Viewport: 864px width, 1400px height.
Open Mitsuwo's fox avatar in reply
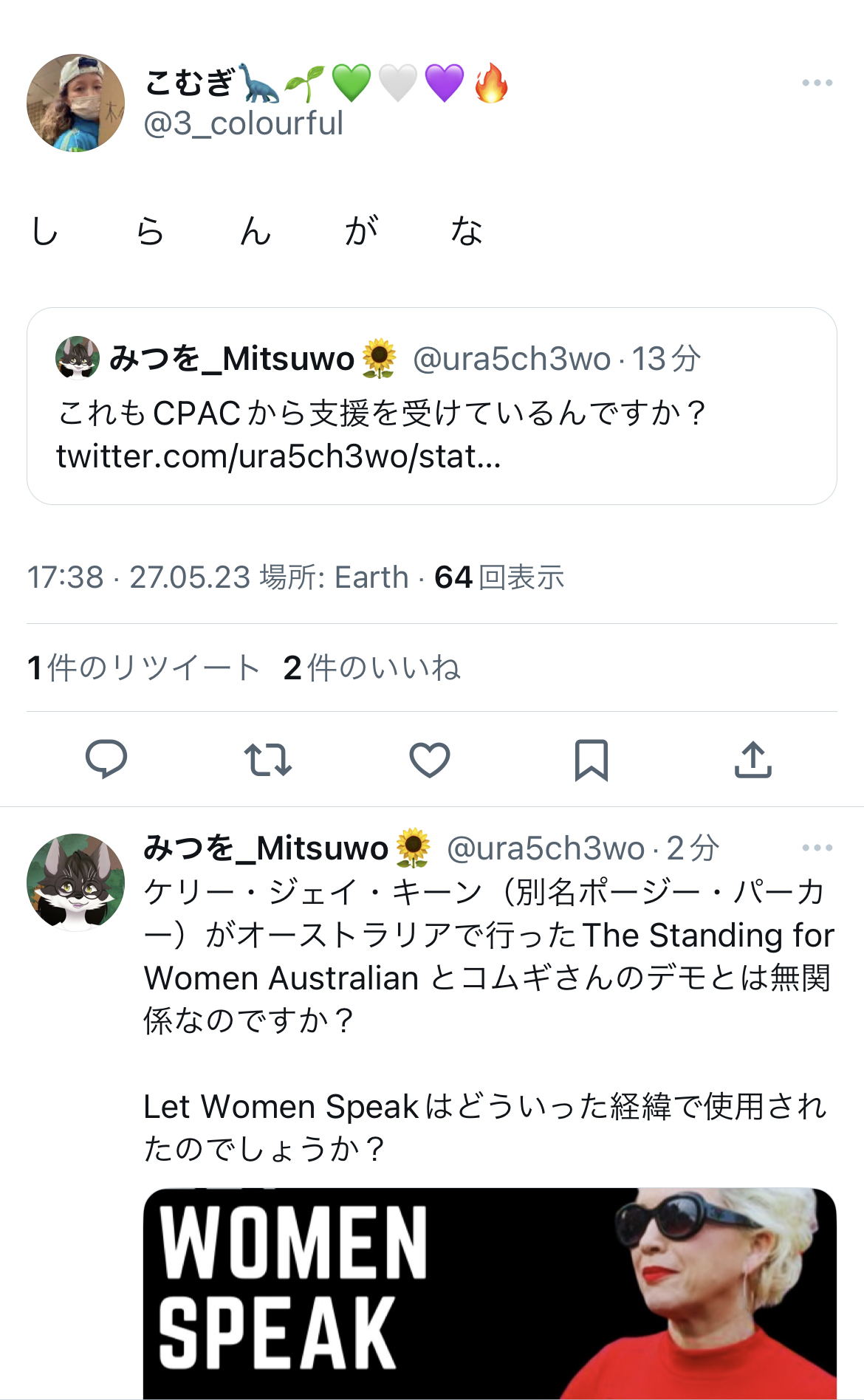click(75, 882)
